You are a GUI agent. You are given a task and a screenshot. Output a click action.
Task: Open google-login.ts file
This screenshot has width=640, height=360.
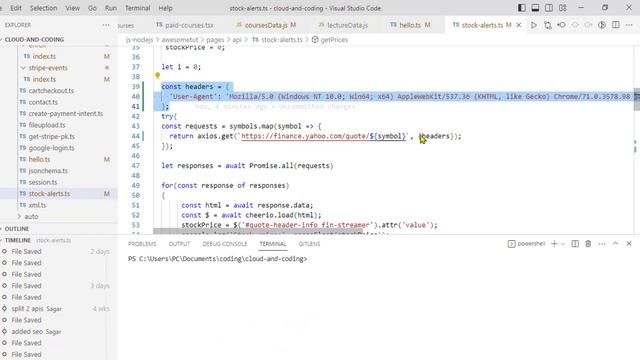[x=51, y=148]
